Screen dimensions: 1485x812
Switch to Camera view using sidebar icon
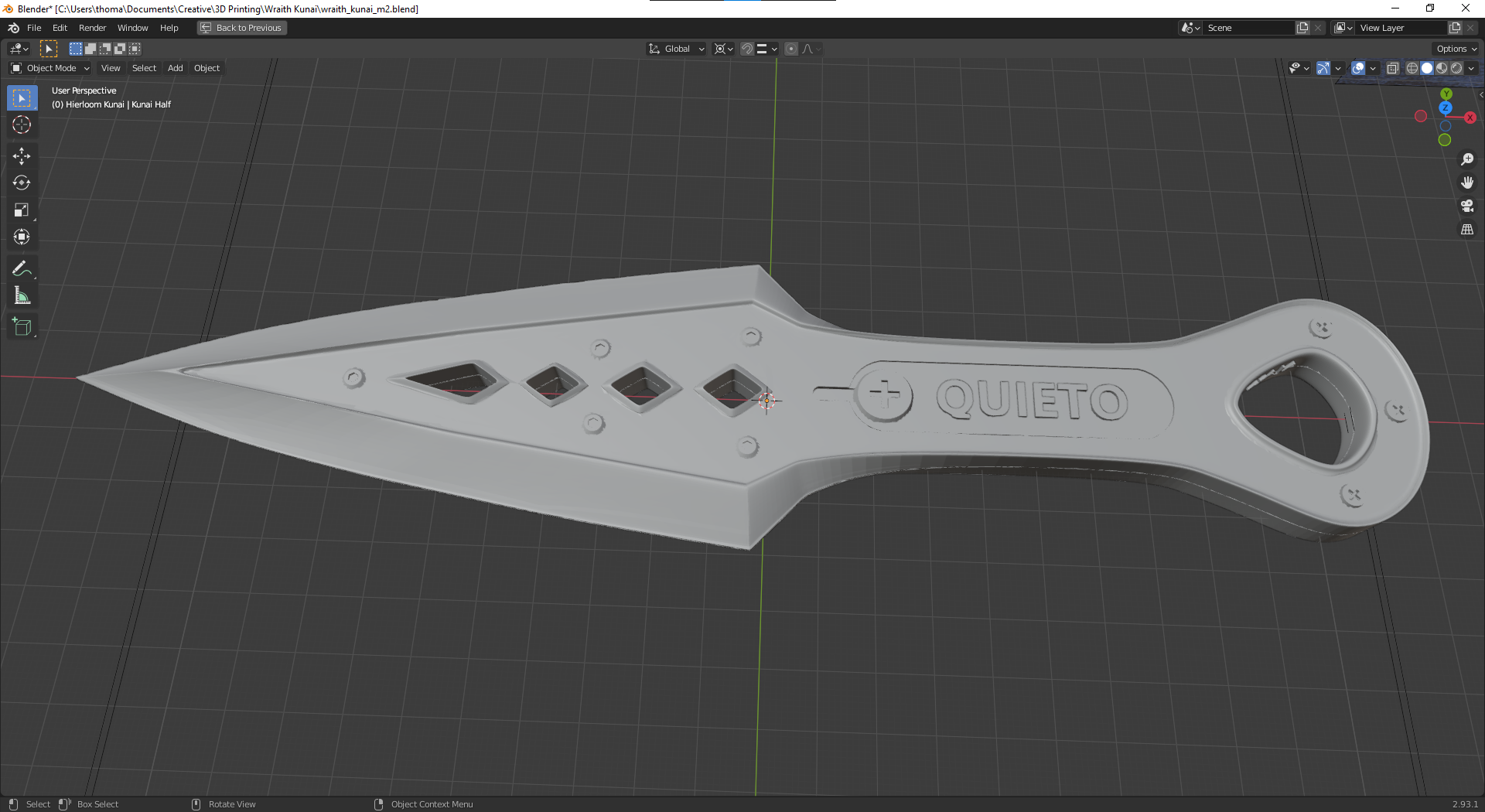1467,206
